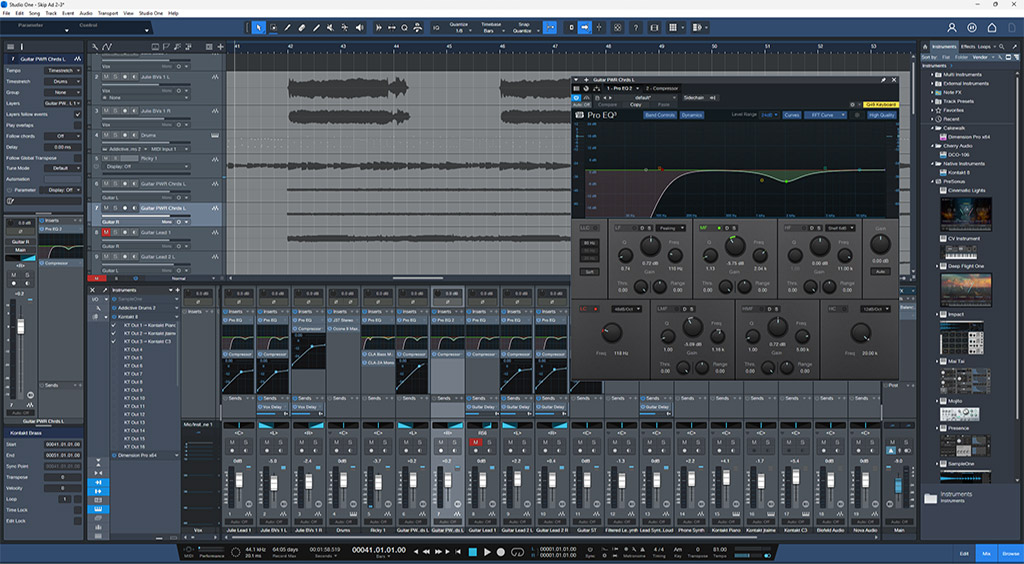Screen dimensions: 1024x564
Task: Open the home start page icon
Action: pos(992,27)
